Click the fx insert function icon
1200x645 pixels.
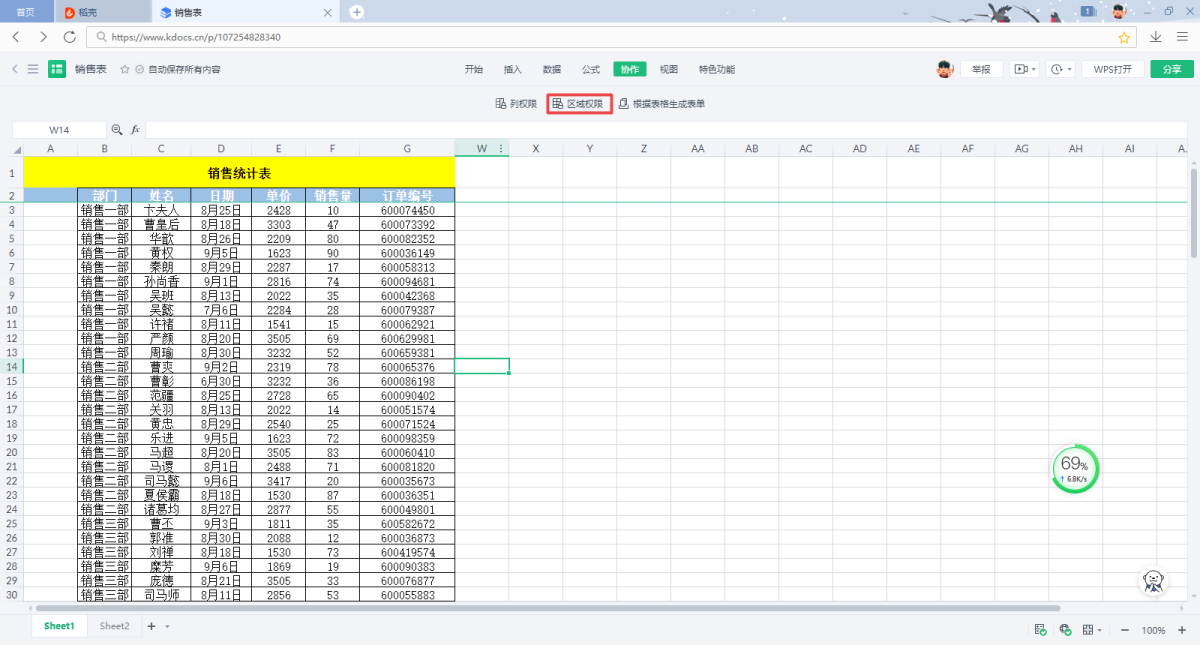pyautogui.click(x=135, y=130)
